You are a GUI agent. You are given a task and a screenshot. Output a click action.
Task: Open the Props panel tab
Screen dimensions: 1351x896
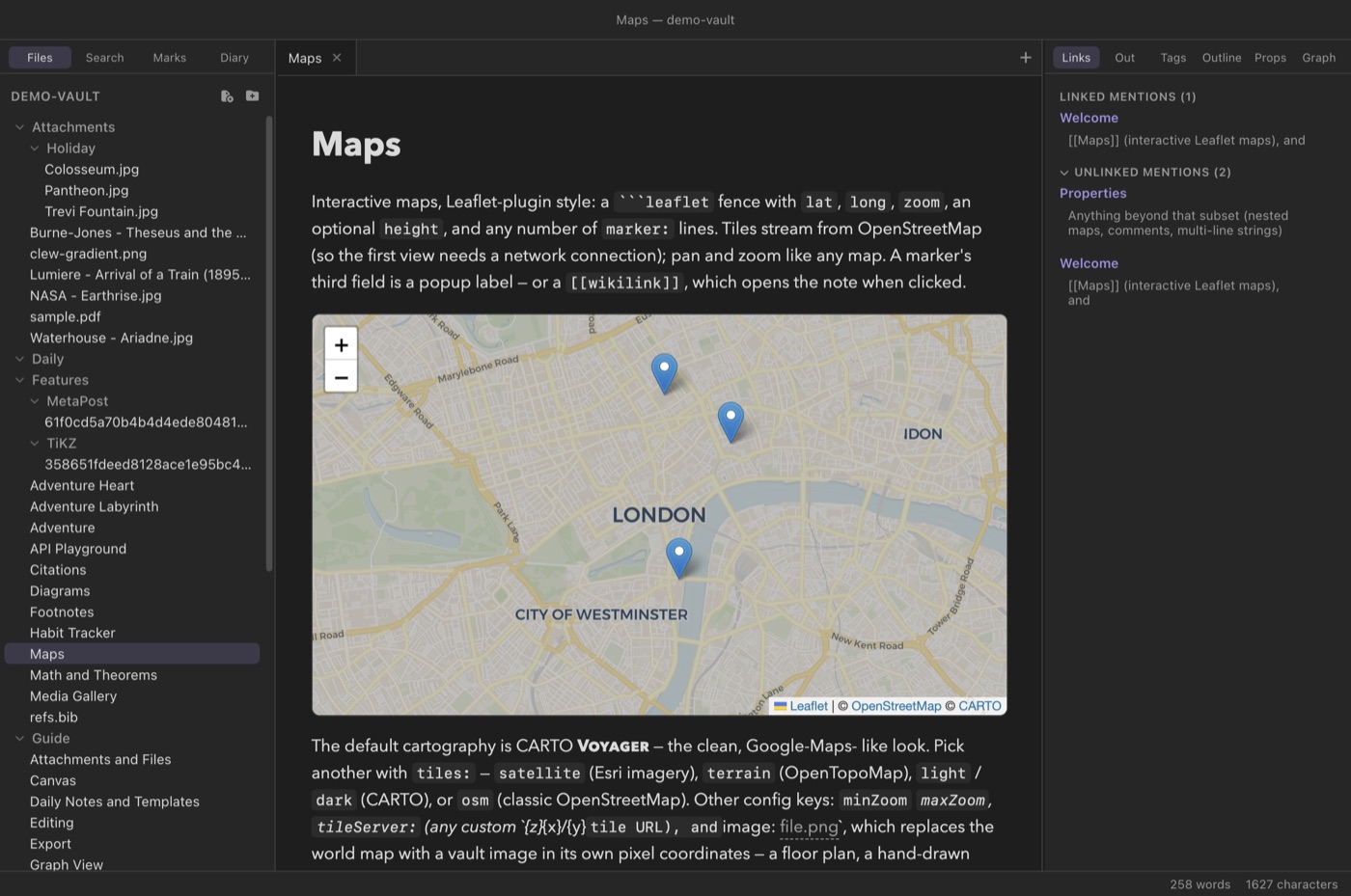(x=1270, y=58)
